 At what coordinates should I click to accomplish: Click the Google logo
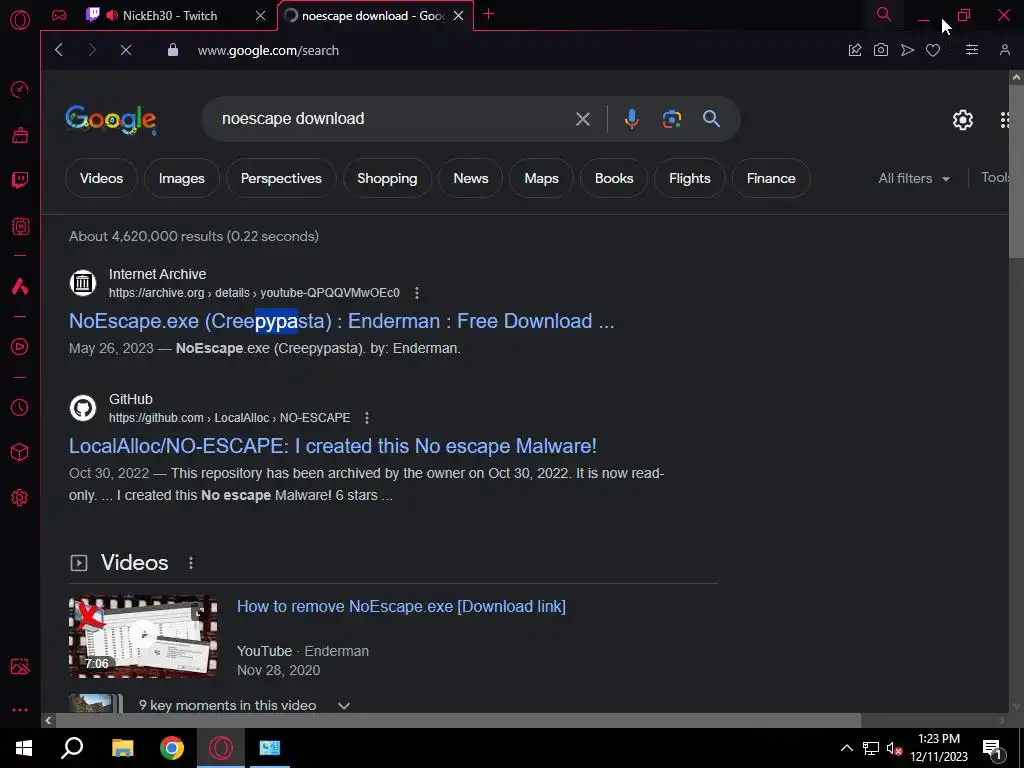pyautogui.click(x=110, y=120)
